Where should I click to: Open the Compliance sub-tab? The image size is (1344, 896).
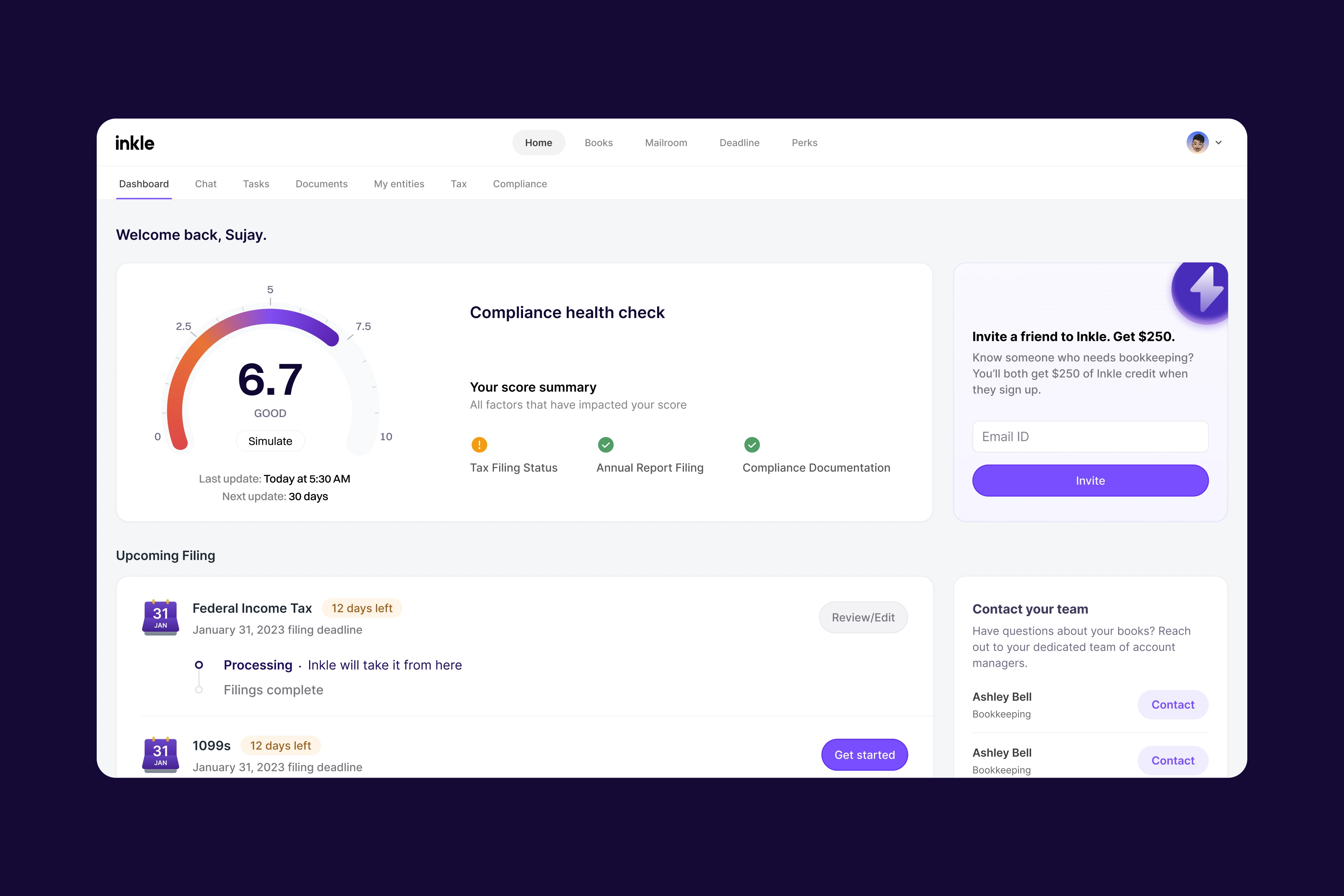pyautogui.click(x=519, y=184)
